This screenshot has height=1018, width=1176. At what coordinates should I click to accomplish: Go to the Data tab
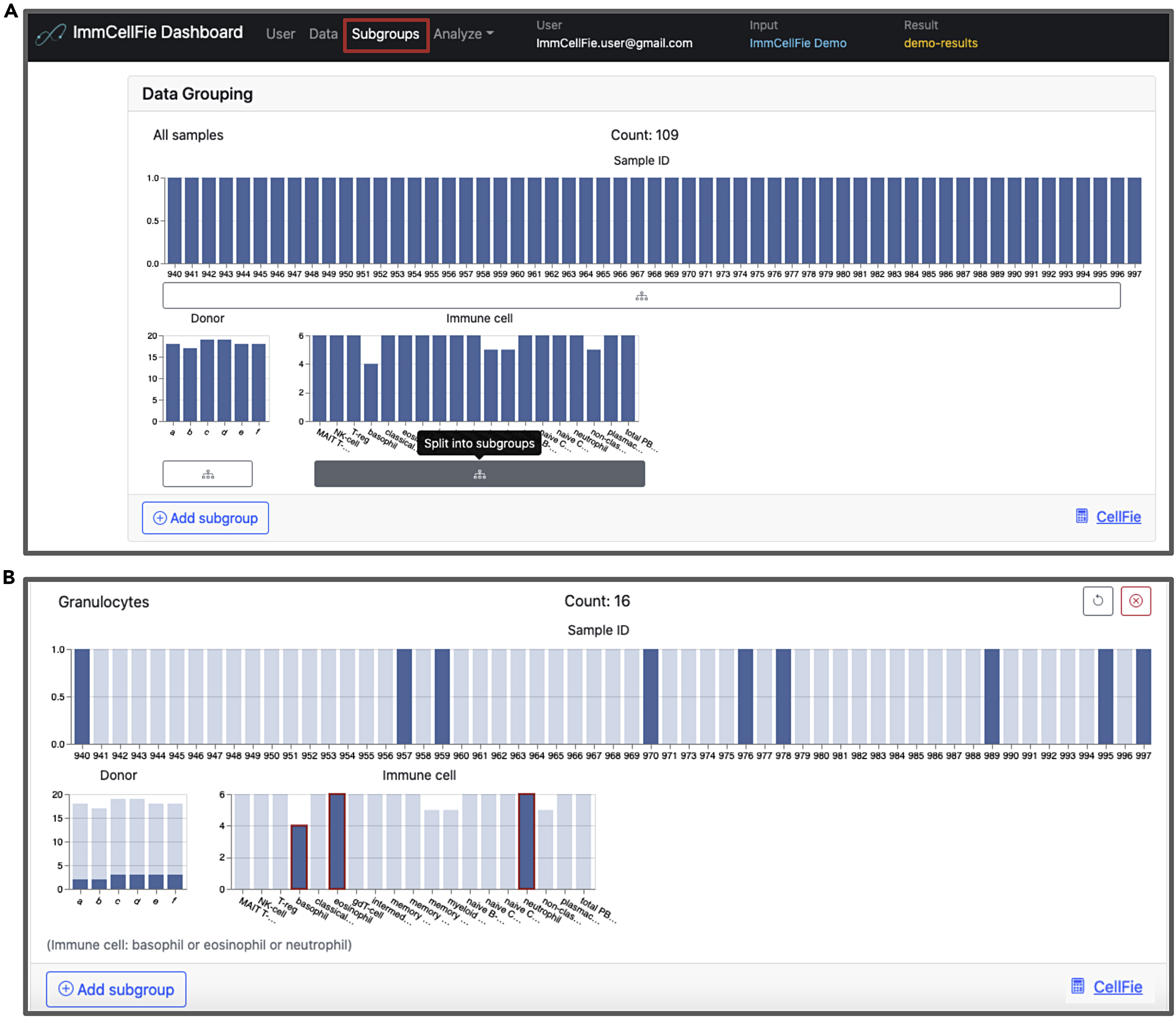pyautogui.click(x=323, y=34)
